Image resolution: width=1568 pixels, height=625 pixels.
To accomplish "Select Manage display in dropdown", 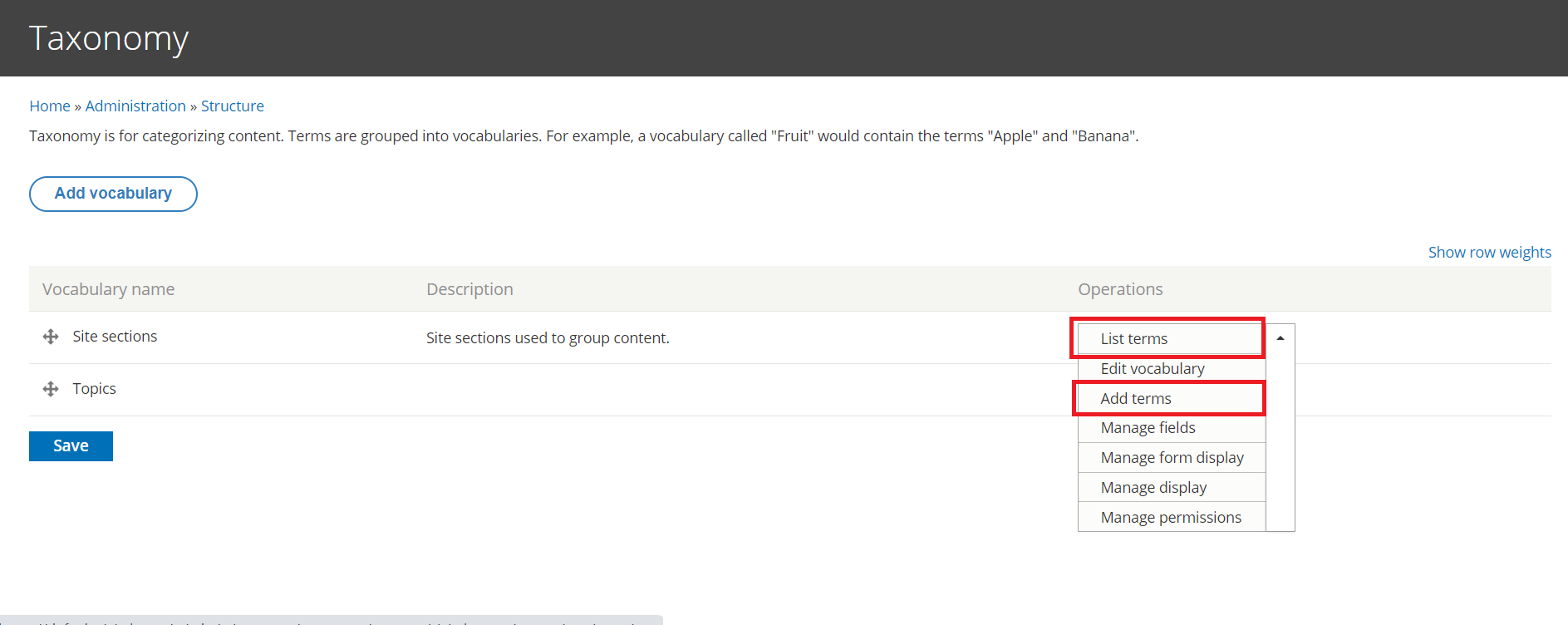I will (x=1153, y=488).
